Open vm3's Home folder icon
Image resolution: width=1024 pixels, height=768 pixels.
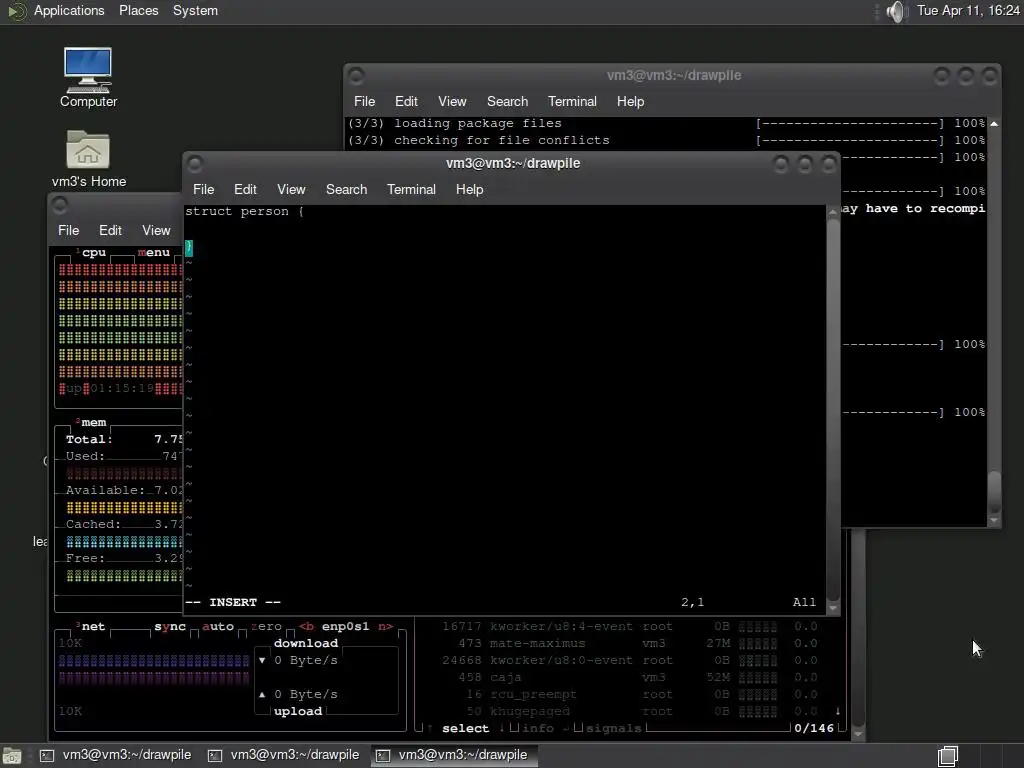coord(88,159)
